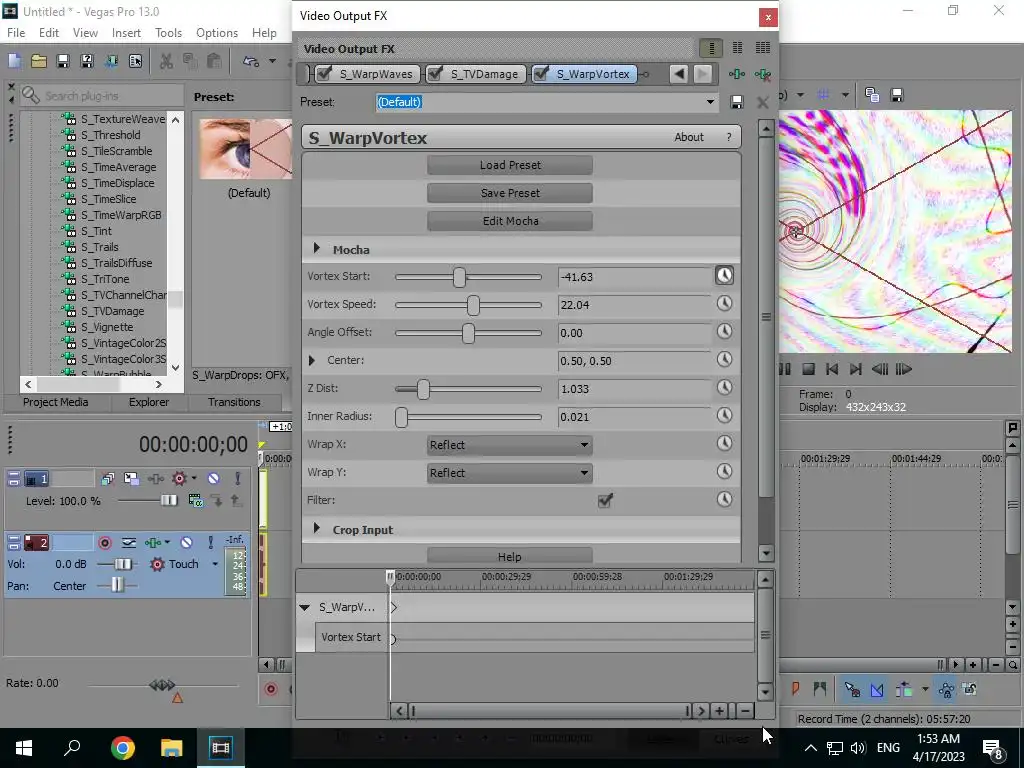Uncheck the Filter checkbox

(605, 501)
